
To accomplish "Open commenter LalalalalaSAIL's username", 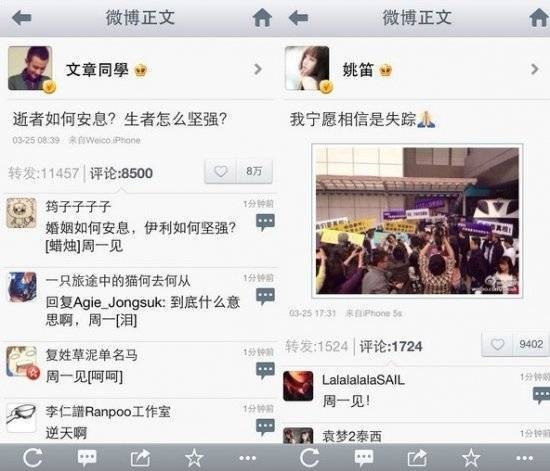I will 363,380.
